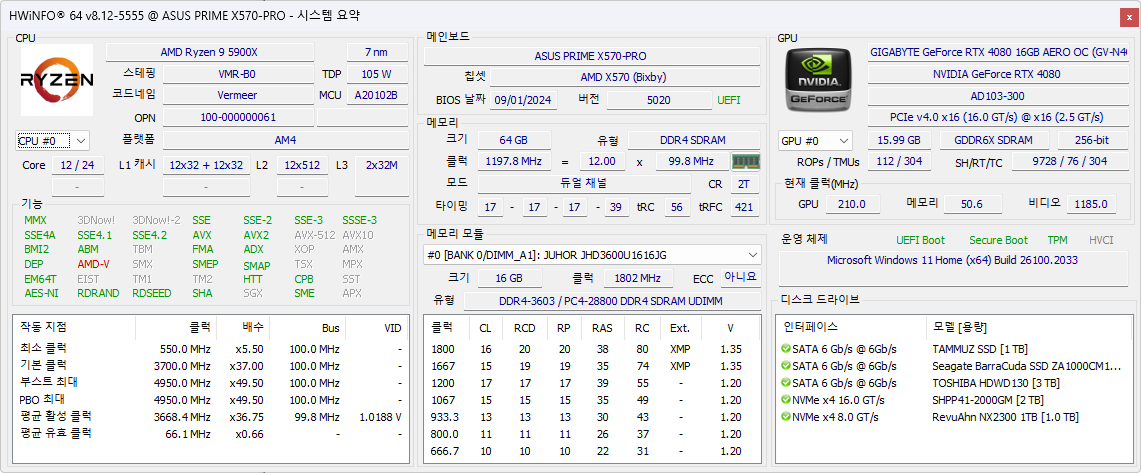
Task: Open the GPU #0 selector dropdown
Action: pos(815,140)
